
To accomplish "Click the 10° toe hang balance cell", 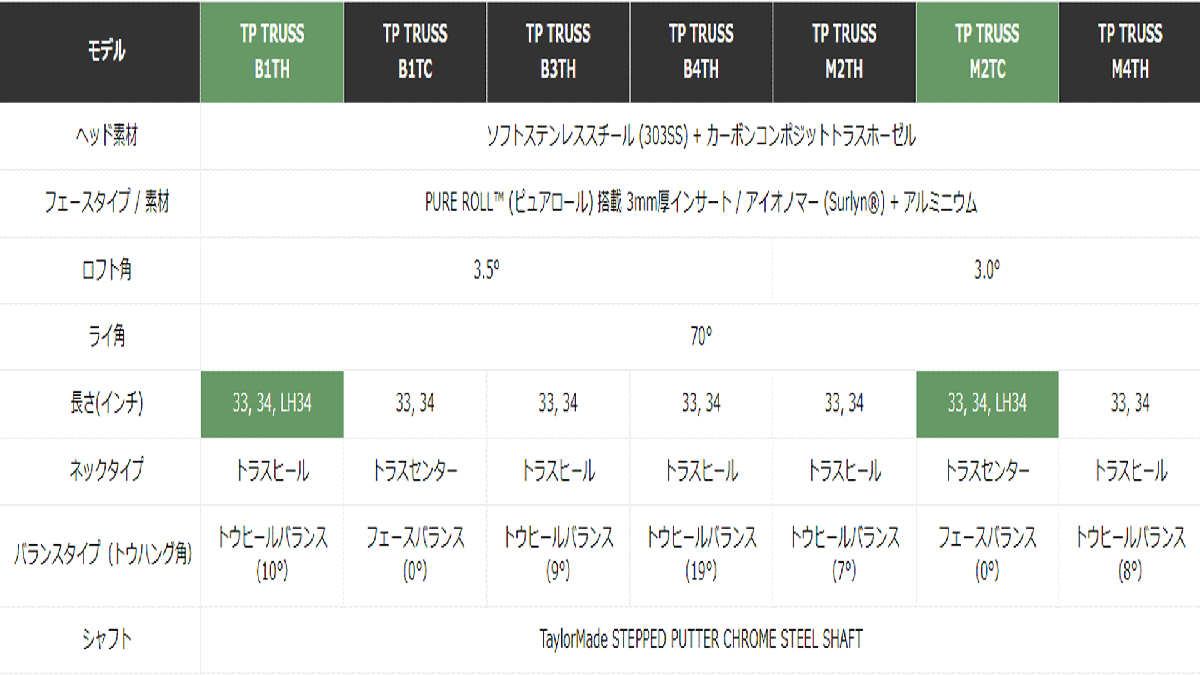I will [x=272, y=555].
